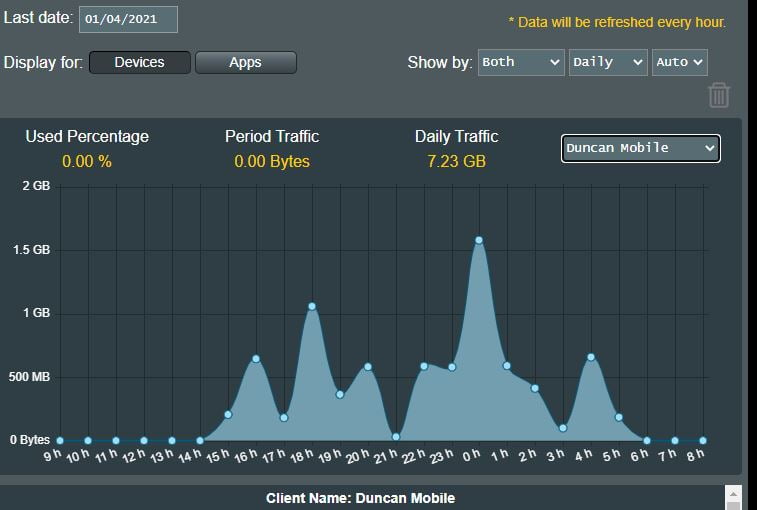
Task: Click the 22h data point
Action: 424,366
